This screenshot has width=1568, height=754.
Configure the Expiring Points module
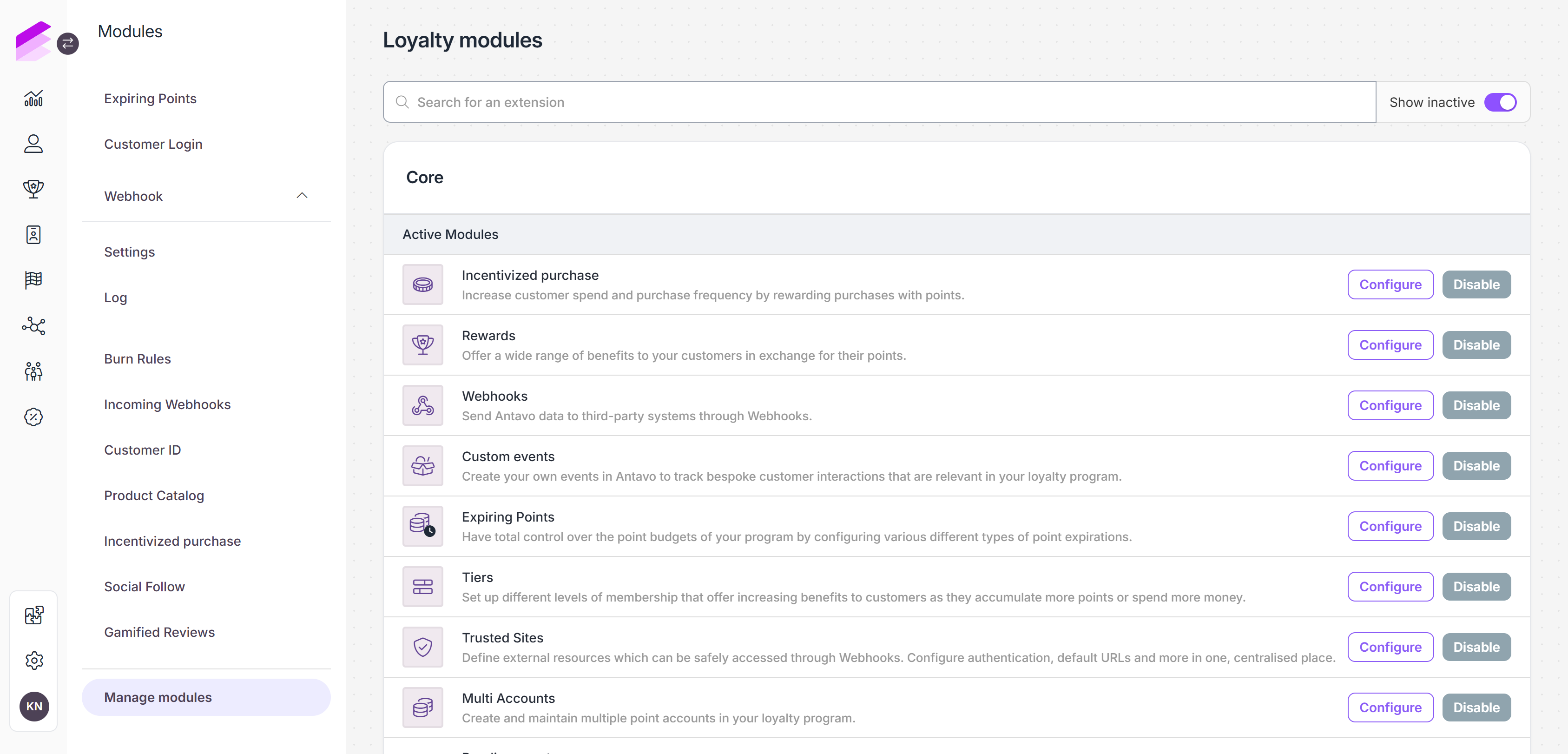pos(1390,526)
